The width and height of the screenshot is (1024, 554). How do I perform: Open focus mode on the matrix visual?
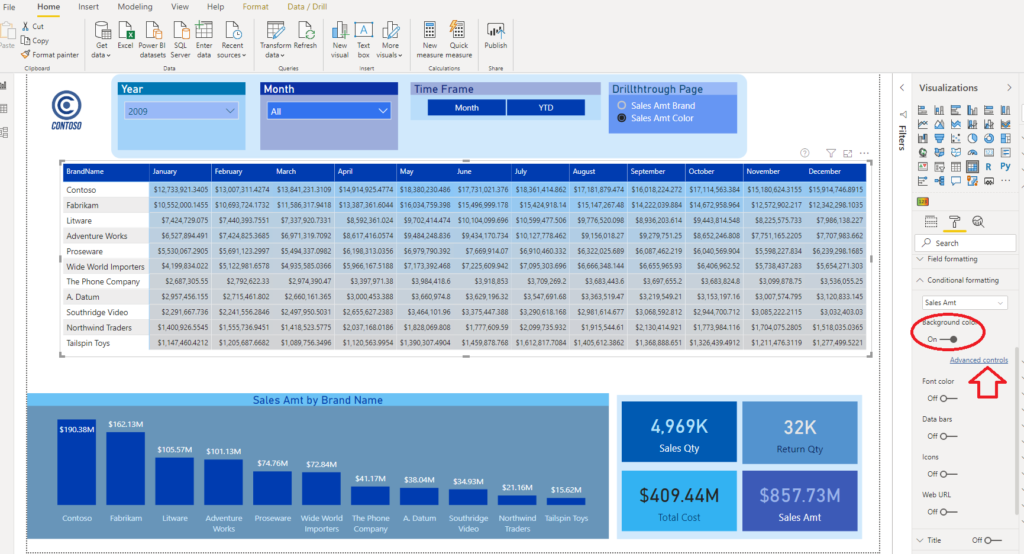click(848, 153)
